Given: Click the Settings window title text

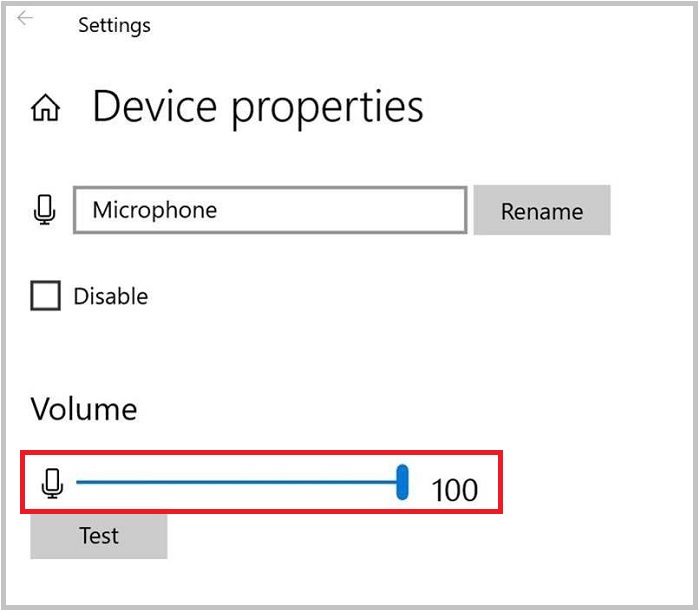Looking at the screenshot, I should click(x=114, y=25).
